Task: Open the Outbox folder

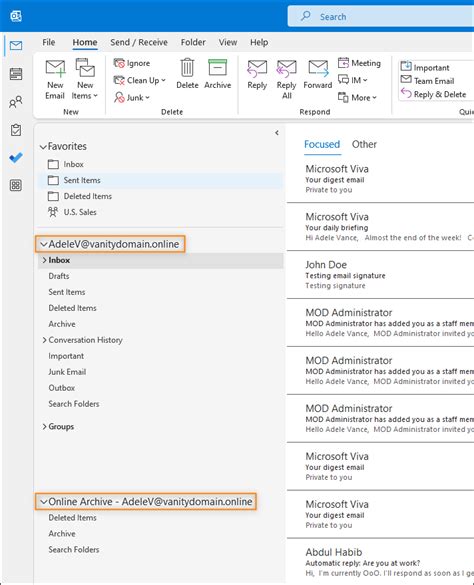Action: [160, 388]
